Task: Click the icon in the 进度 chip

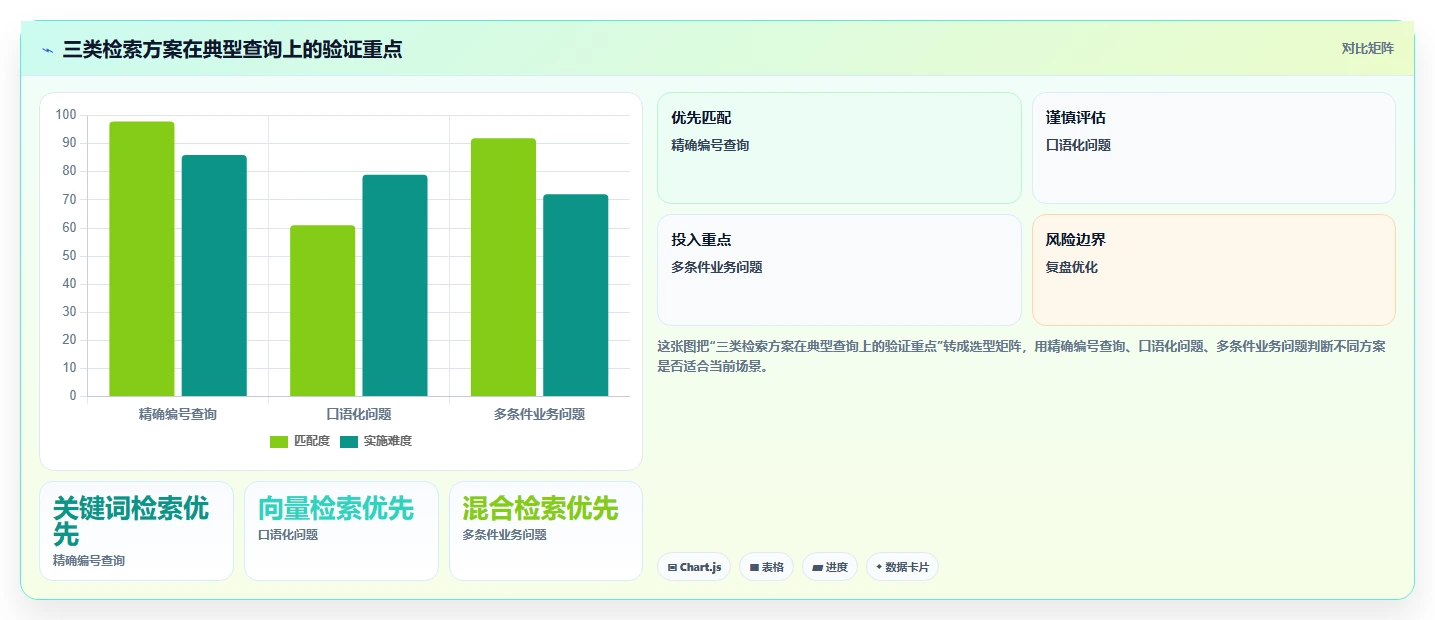Action: click(817, 568)
